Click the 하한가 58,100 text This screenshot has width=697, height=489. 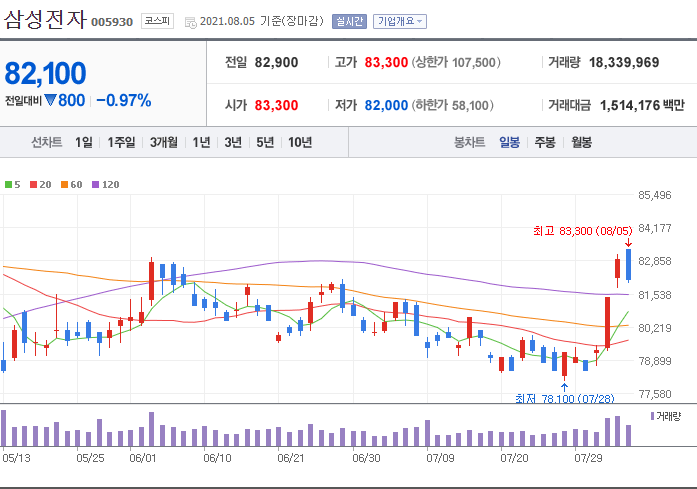(453, 105)
